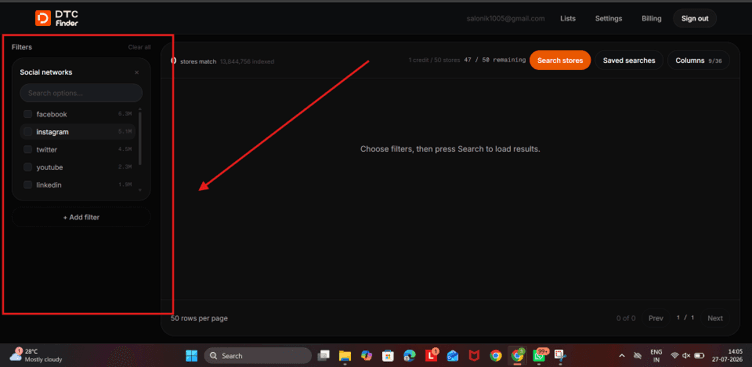Open Wi-Fi network settings in tray
This screenshot has width=752, height=367.
(x=675, y=356)
